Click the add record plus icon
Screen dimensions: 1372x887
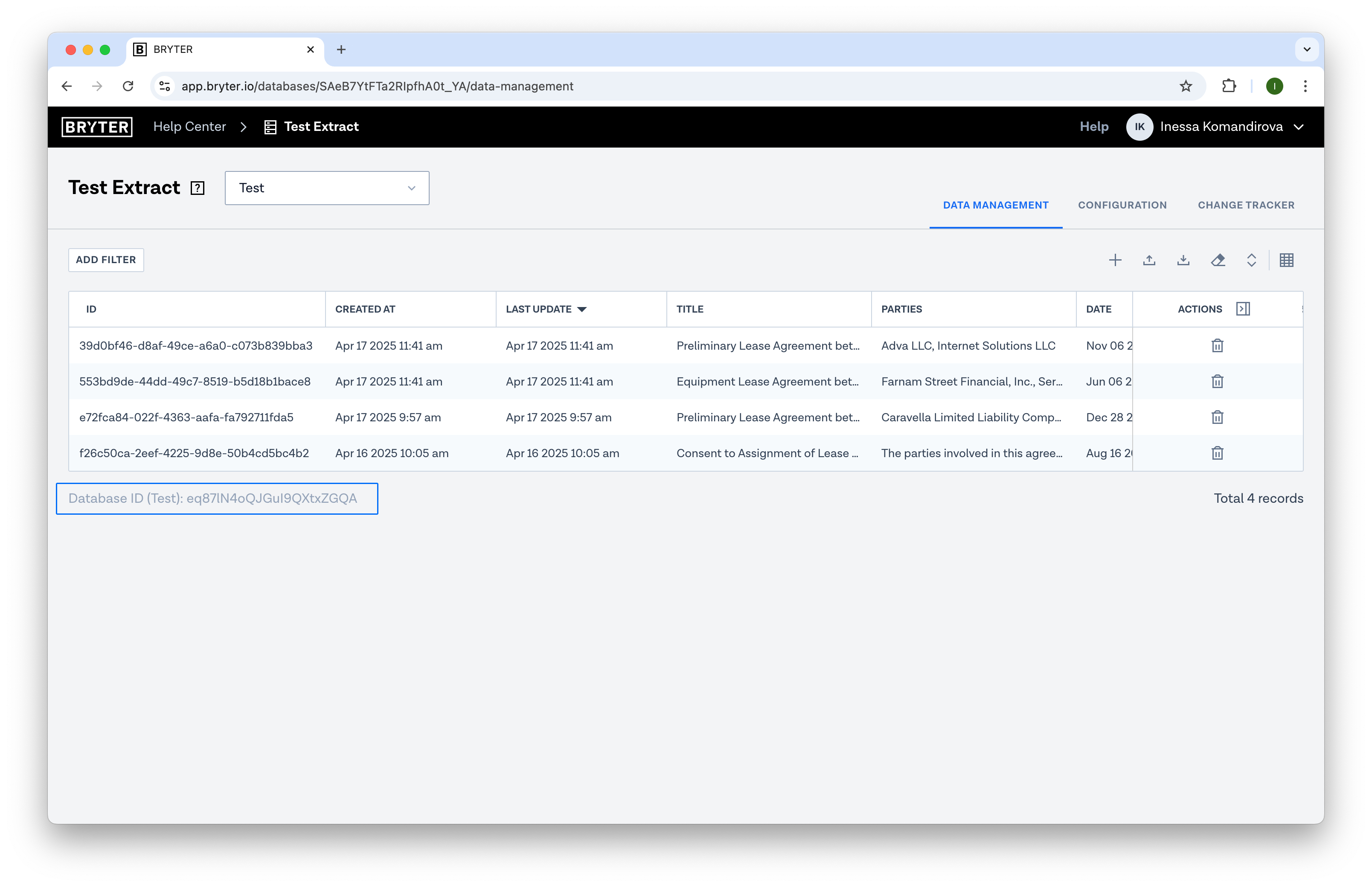coord(1114,260)
